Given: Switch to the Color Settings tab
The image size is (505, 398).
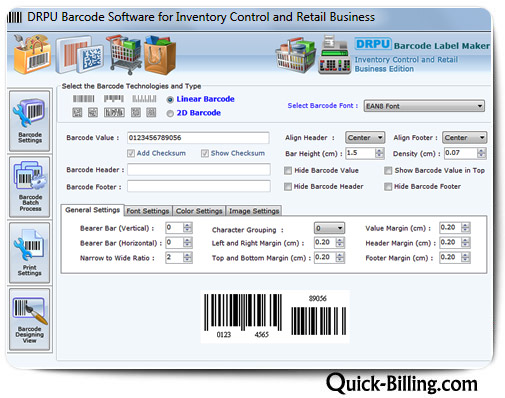Looking at the screenshot, I should (x=199, y=211).
